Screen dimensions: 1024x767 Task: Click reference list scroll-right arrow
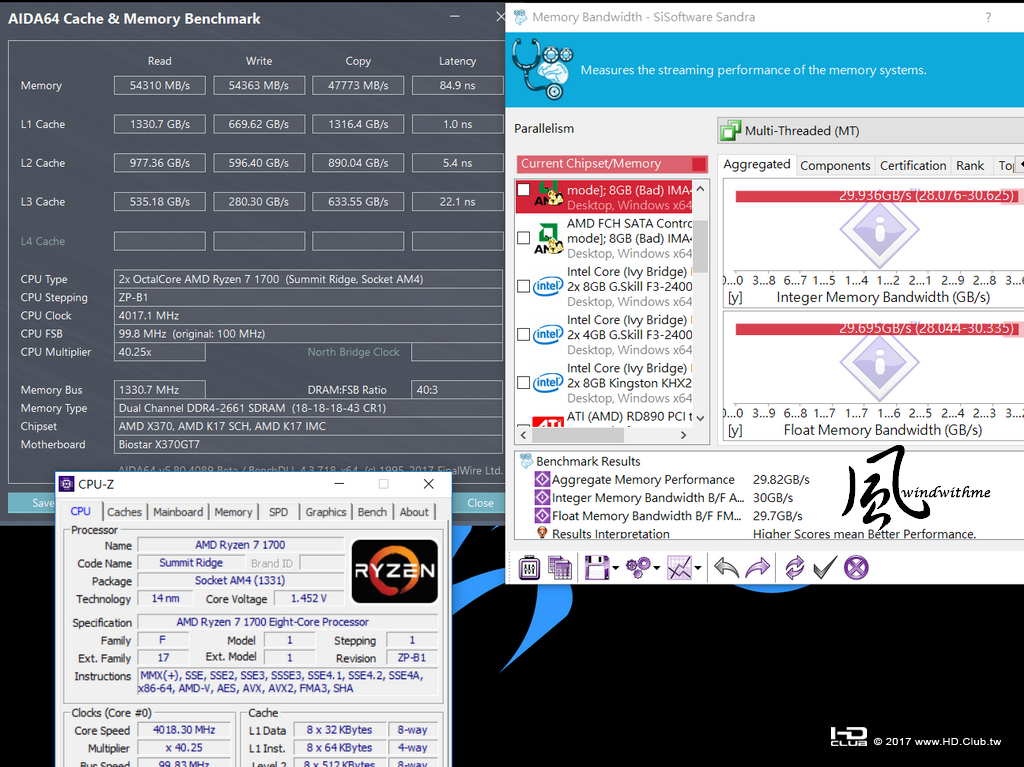click(x=683, y=434)
